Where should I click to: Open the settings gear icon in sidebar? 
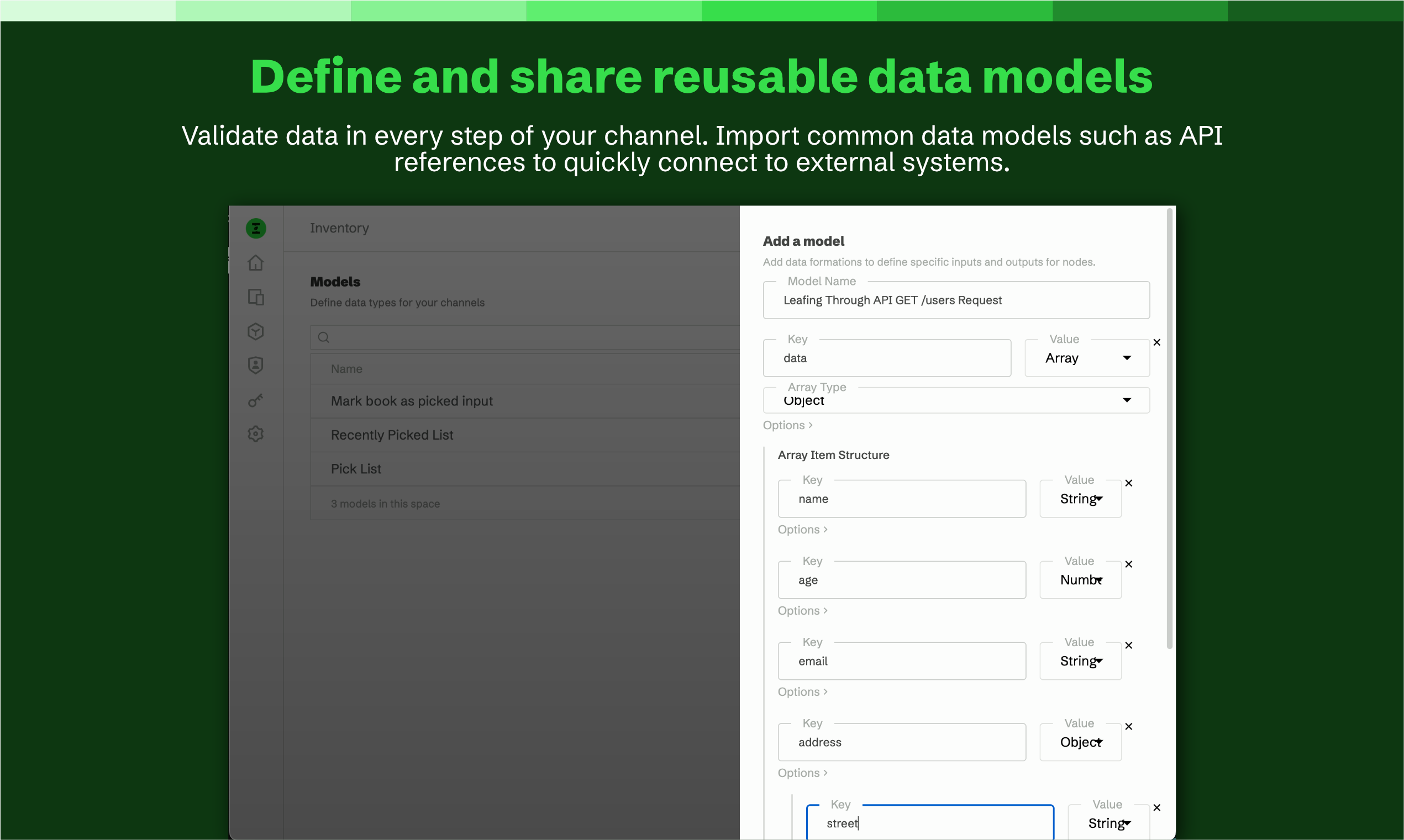click(x=256, y=434)
